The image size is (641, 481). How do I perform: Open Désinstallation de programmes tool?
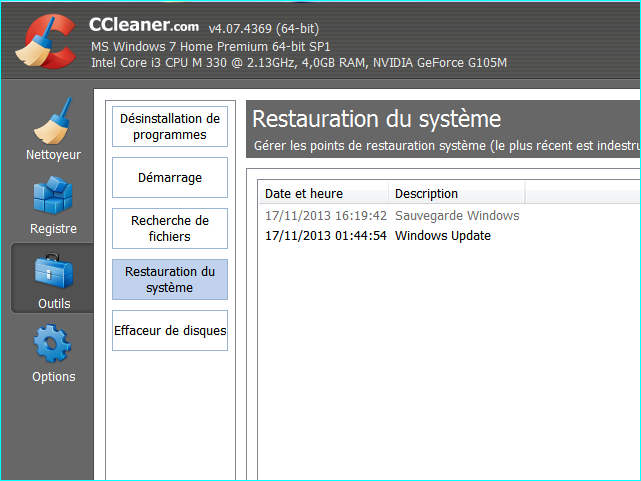[x=170, y=126]
